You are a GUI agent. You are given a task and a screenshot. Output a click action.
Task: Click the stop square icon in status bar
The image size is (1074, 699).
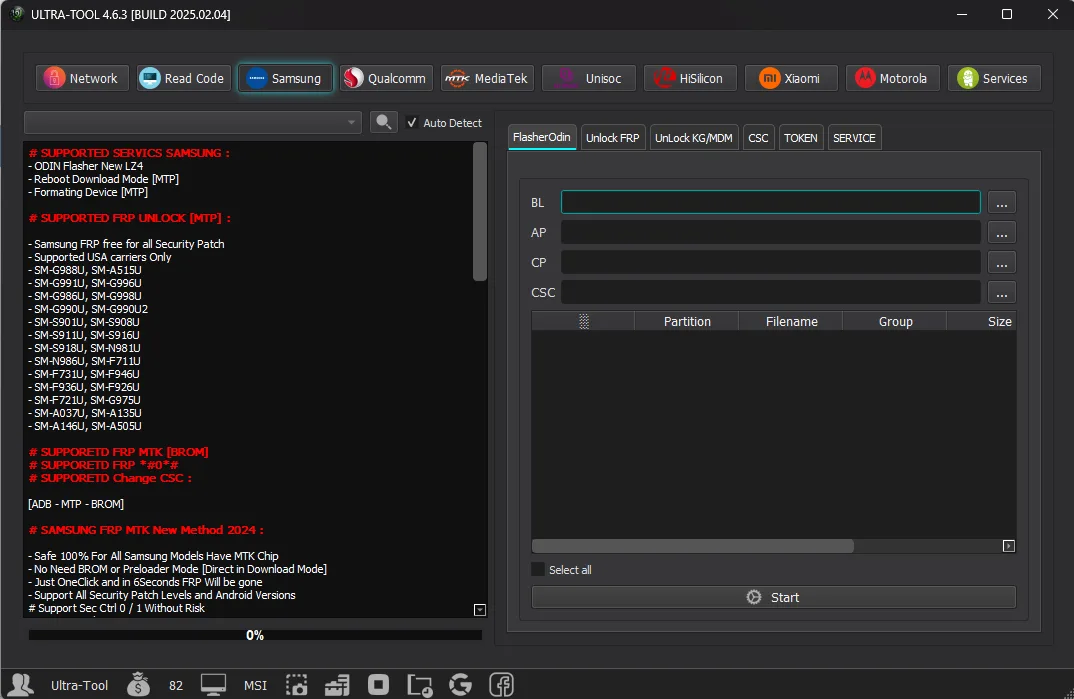click(378, 685)
